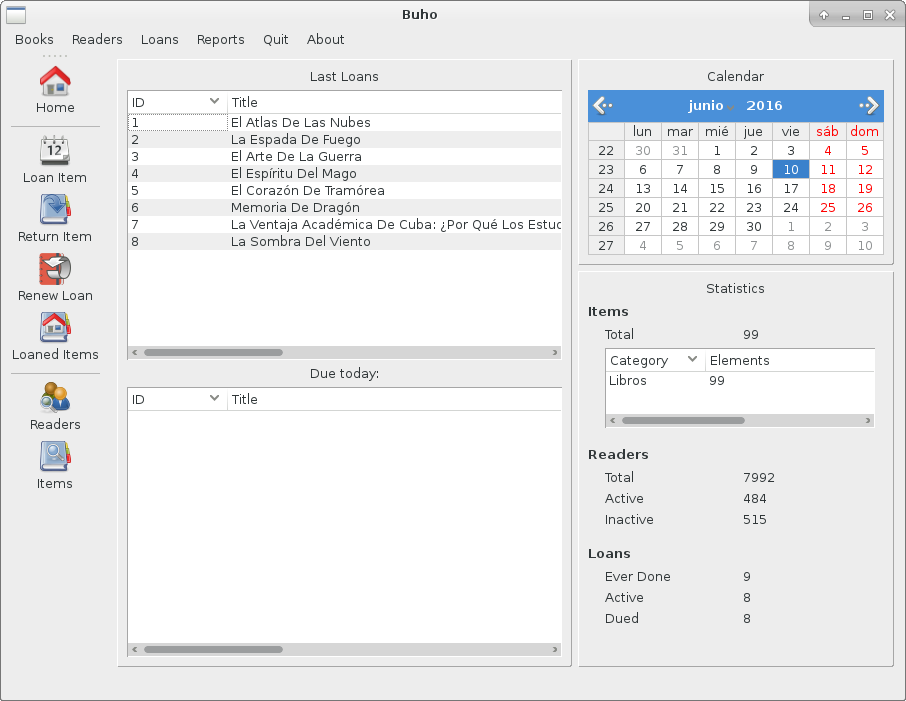The width and height of the screenshot is (906, 701).
Task: Select row 'El Espíritu Del Mago'
Action: click(344, 173)
